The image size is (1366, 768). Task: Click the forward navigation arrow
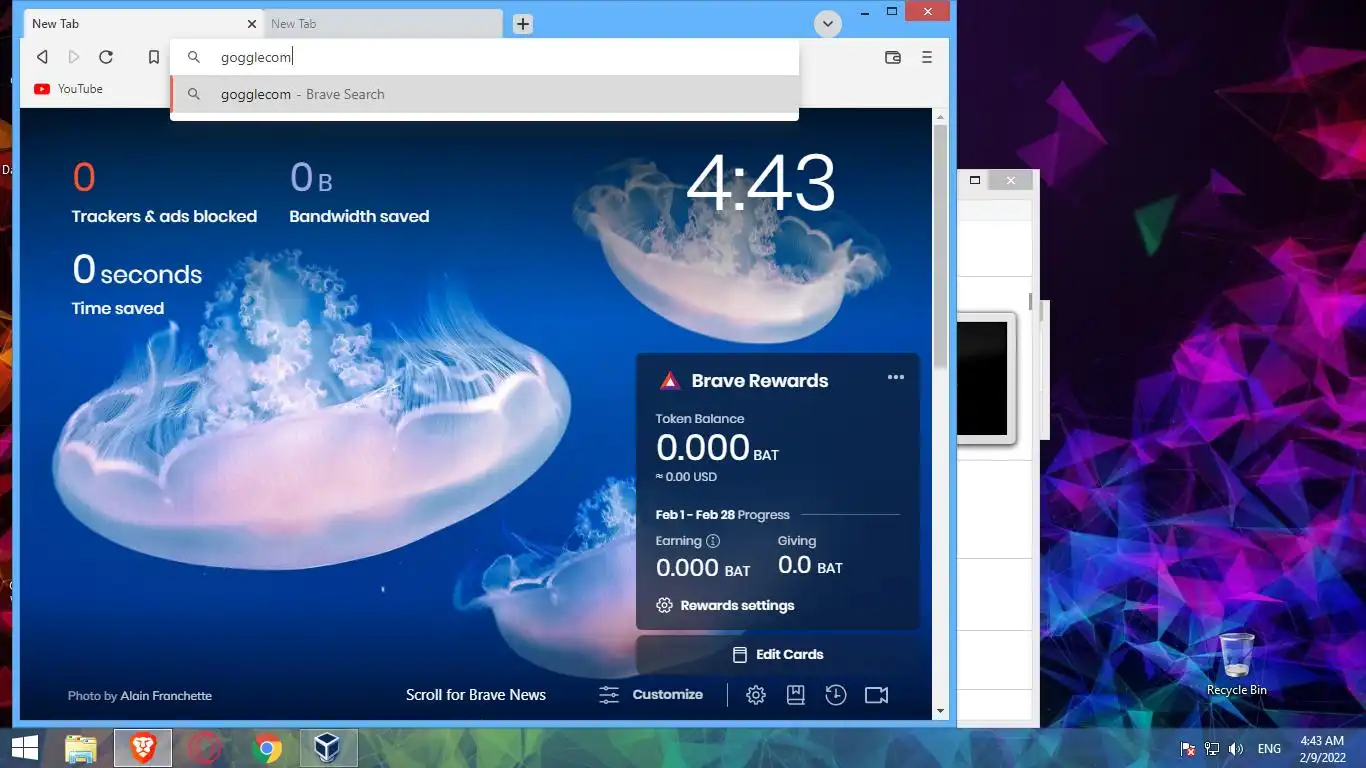coord(74,57)
